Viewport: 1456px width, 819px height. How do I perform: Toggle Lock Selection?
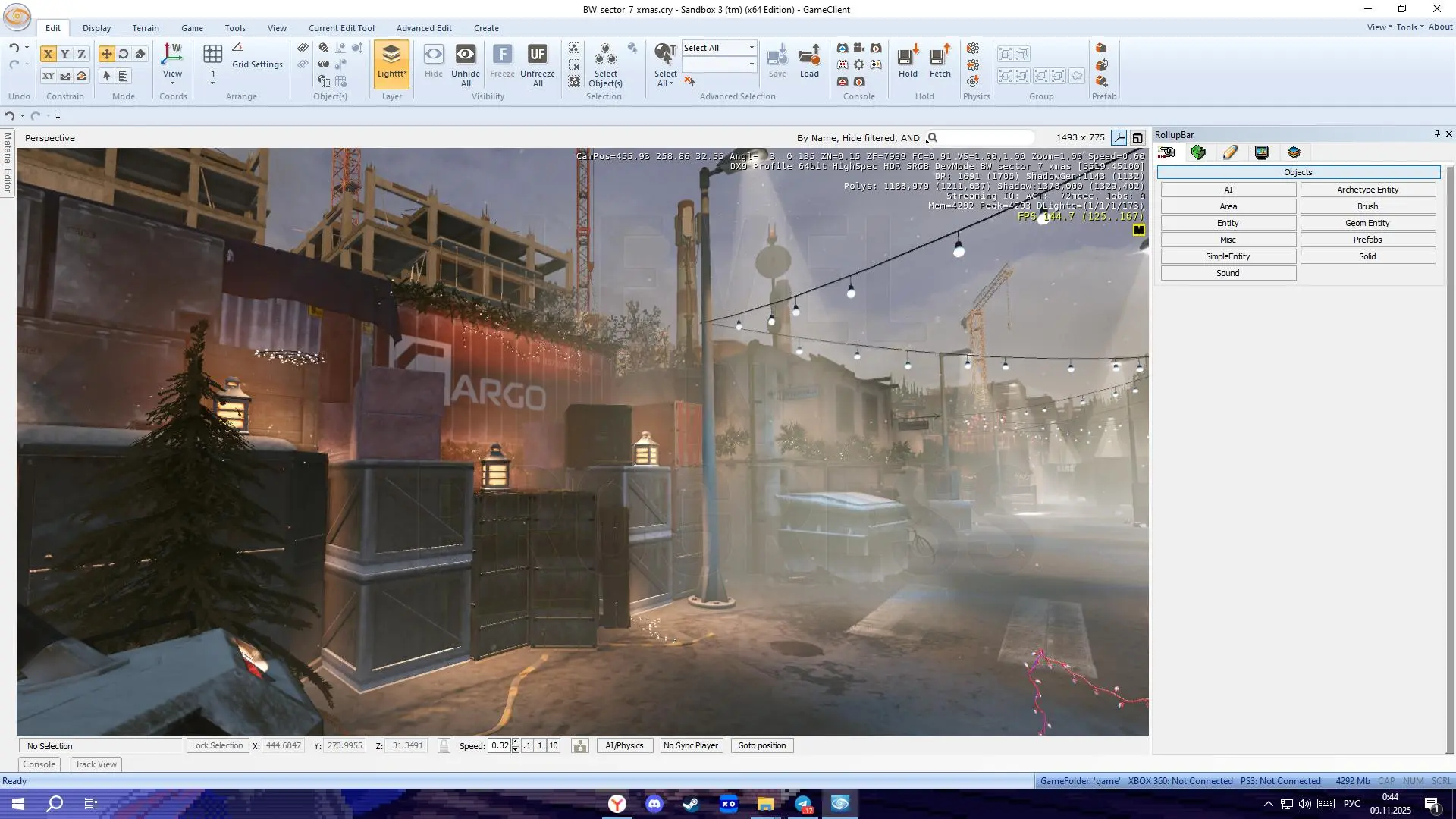[218, 746]
